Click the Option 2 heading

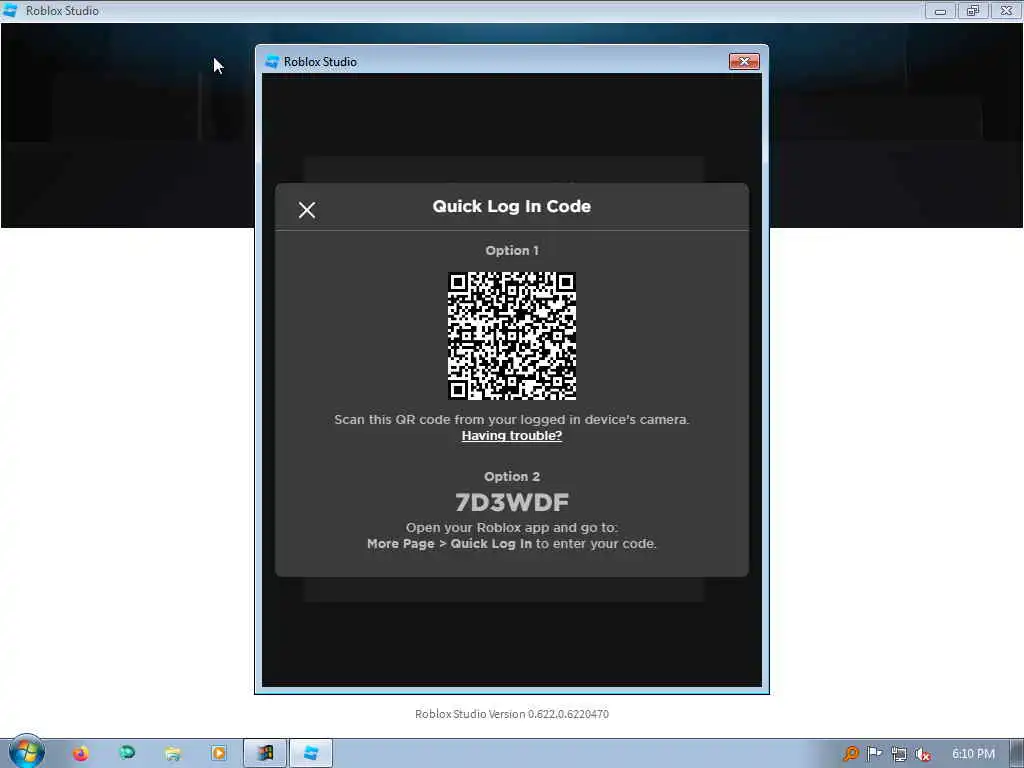pyautogui.click(x=512, y=477)
